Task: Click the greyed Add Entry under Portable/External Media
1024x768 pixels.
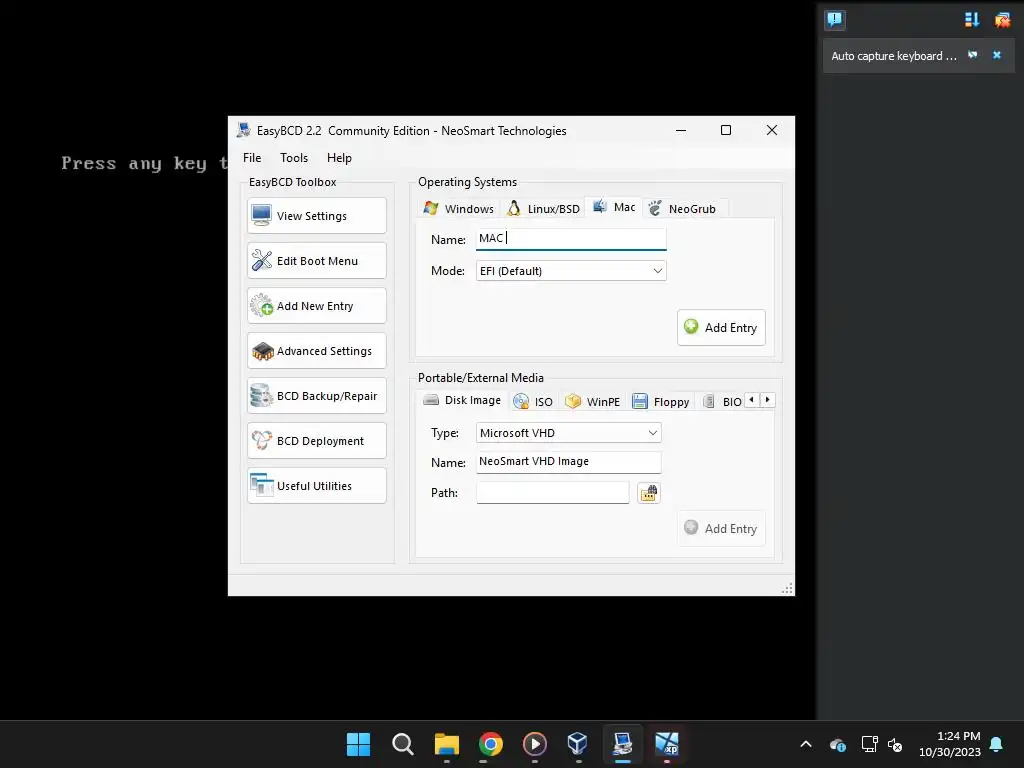Action: pyautogui.click(x=721, y=528)
